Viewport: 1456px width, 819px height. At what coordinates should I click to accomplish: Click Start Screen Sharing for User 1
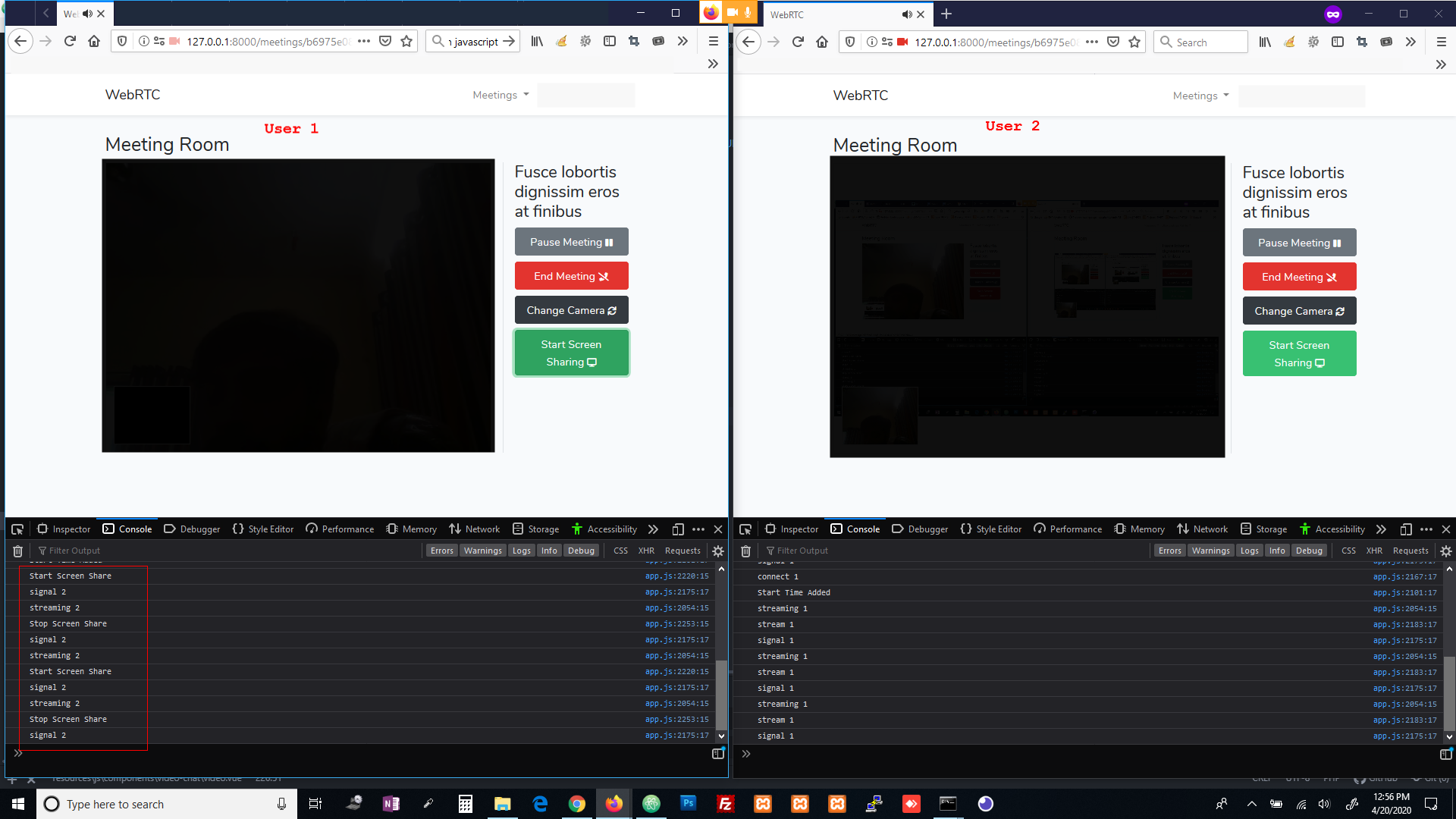[x=571, y=353]
